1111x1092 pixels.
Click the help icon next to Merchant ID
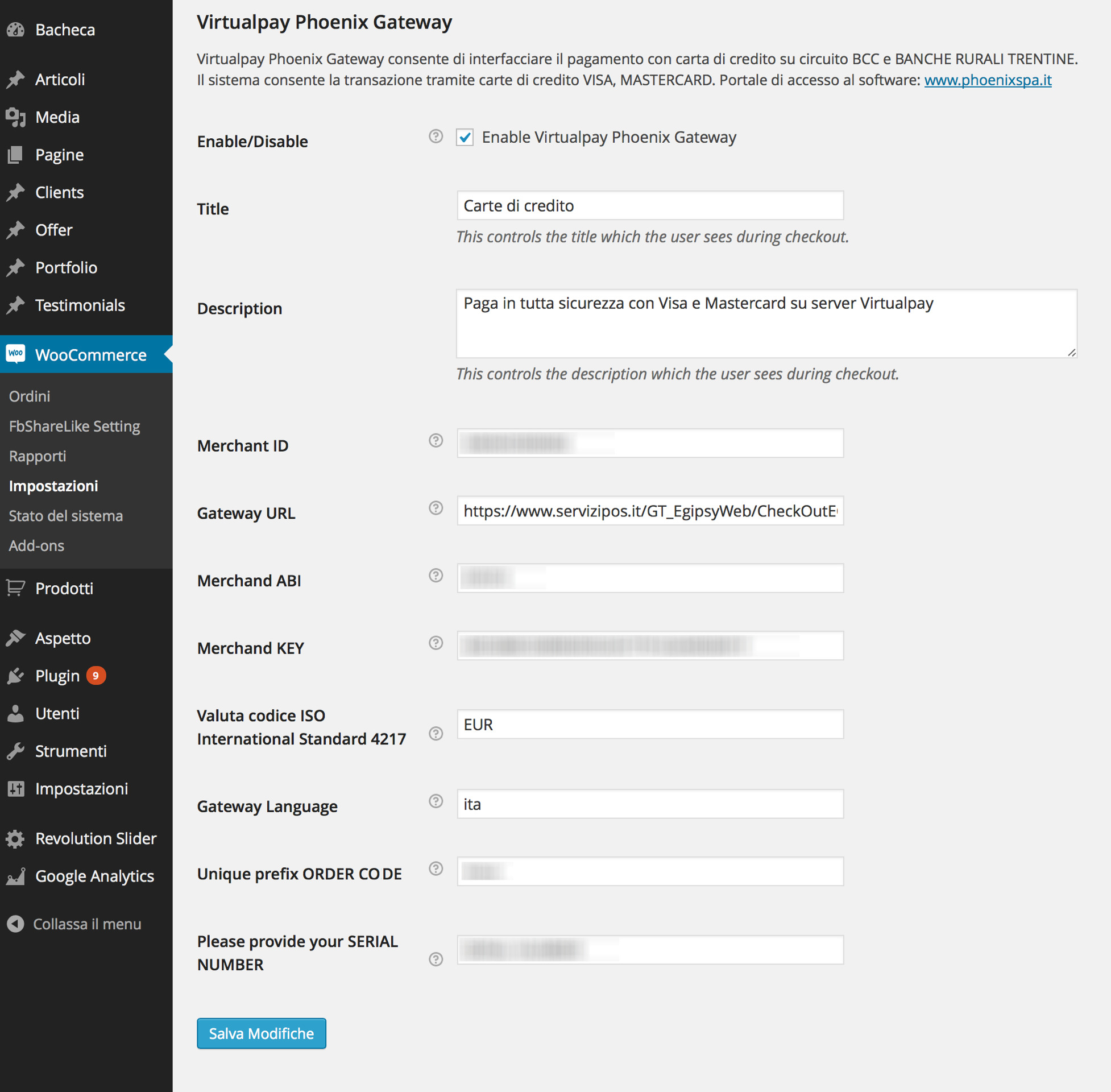436,440
